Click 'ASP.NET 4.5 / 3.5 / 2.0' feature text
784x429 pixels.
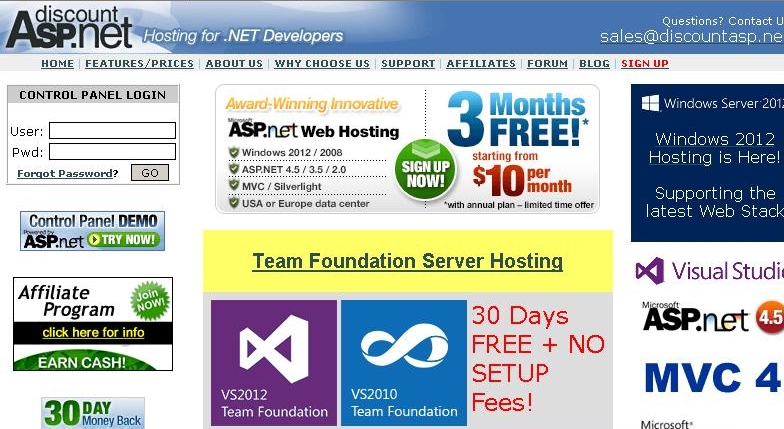pos(294,170)
